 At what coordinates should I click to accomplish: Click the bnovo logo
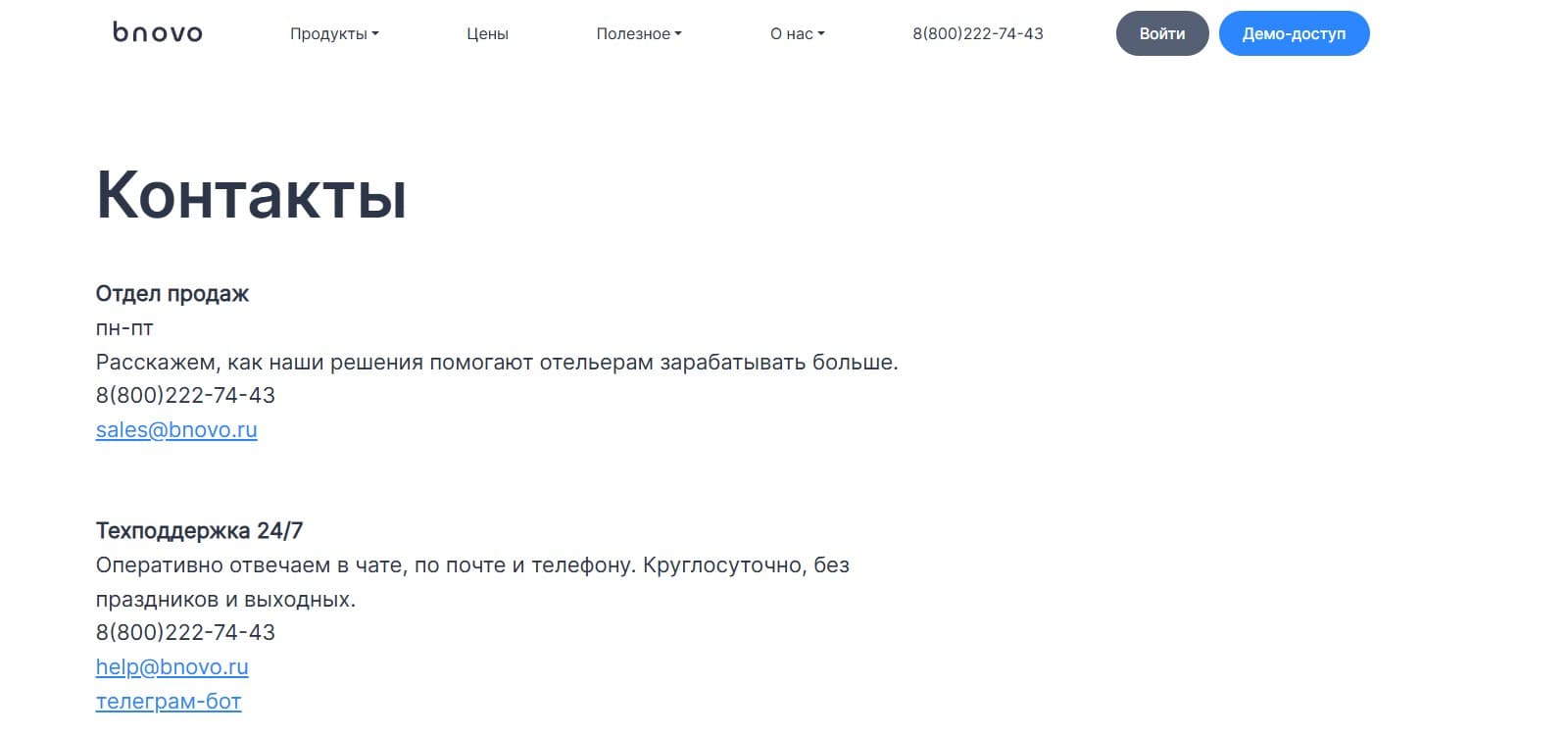158,32
